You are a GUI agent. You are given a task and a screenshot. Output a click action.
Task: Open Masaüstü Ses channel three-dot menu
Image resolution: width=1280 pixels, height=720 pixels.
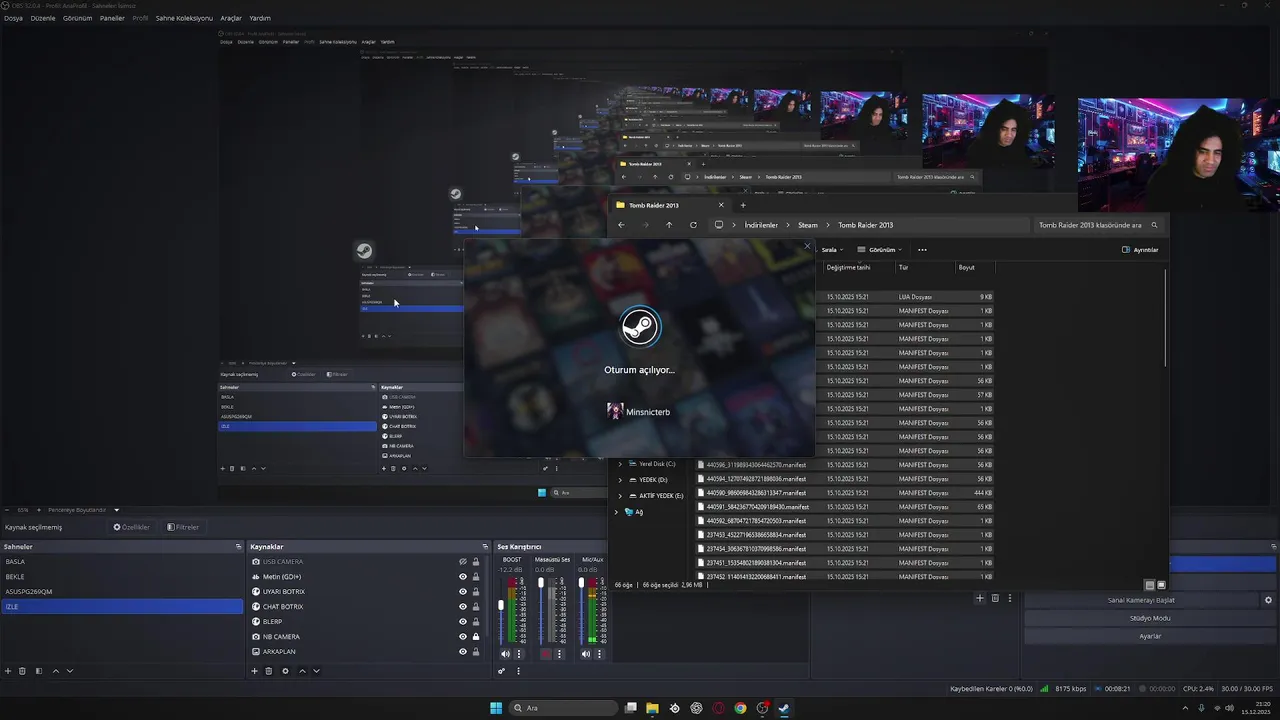559,654
